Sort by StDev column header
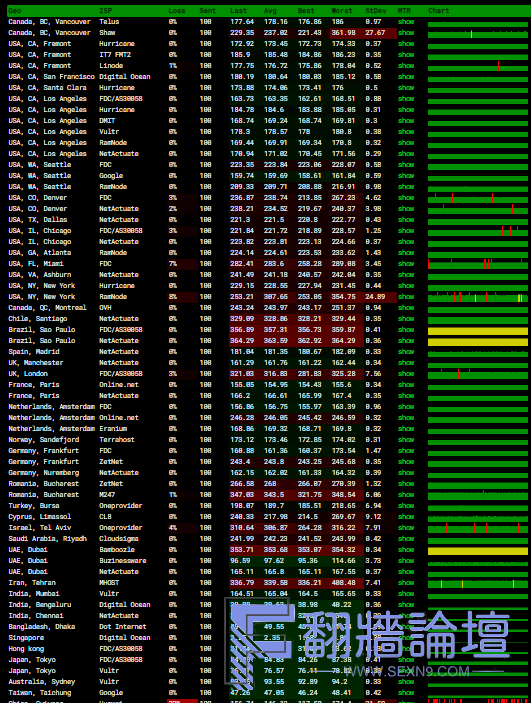Image resolution: width=531 pixels, height=703 pixels. click(375, 10)
